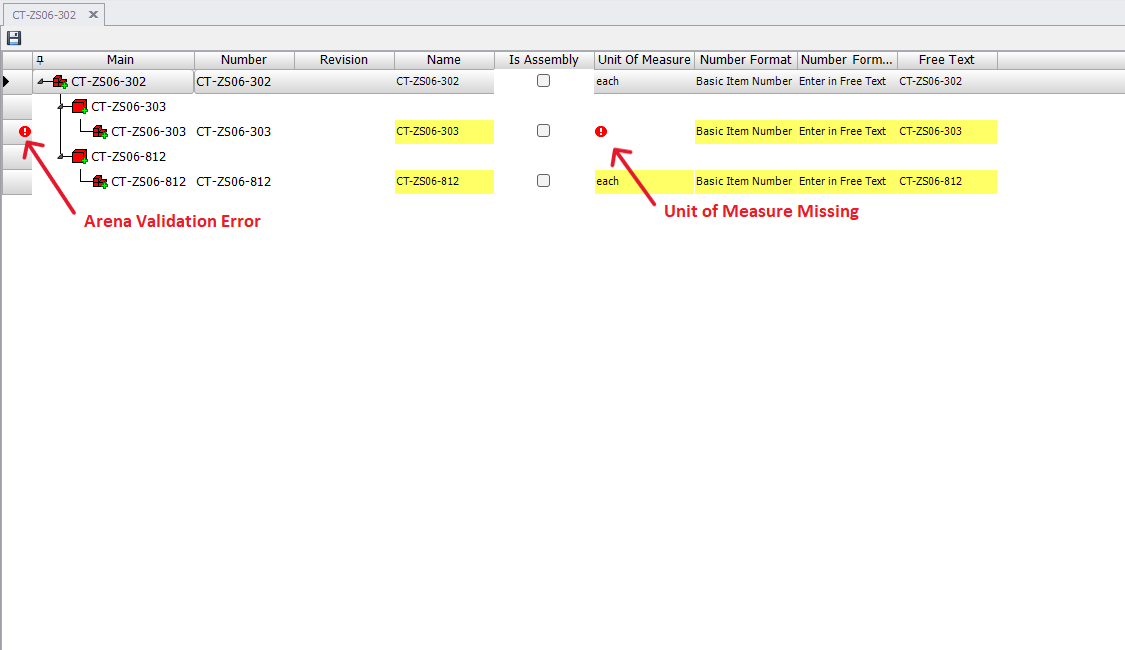Sort by the Number column header
The image size is (1125, 650).
tap(244, 60)
